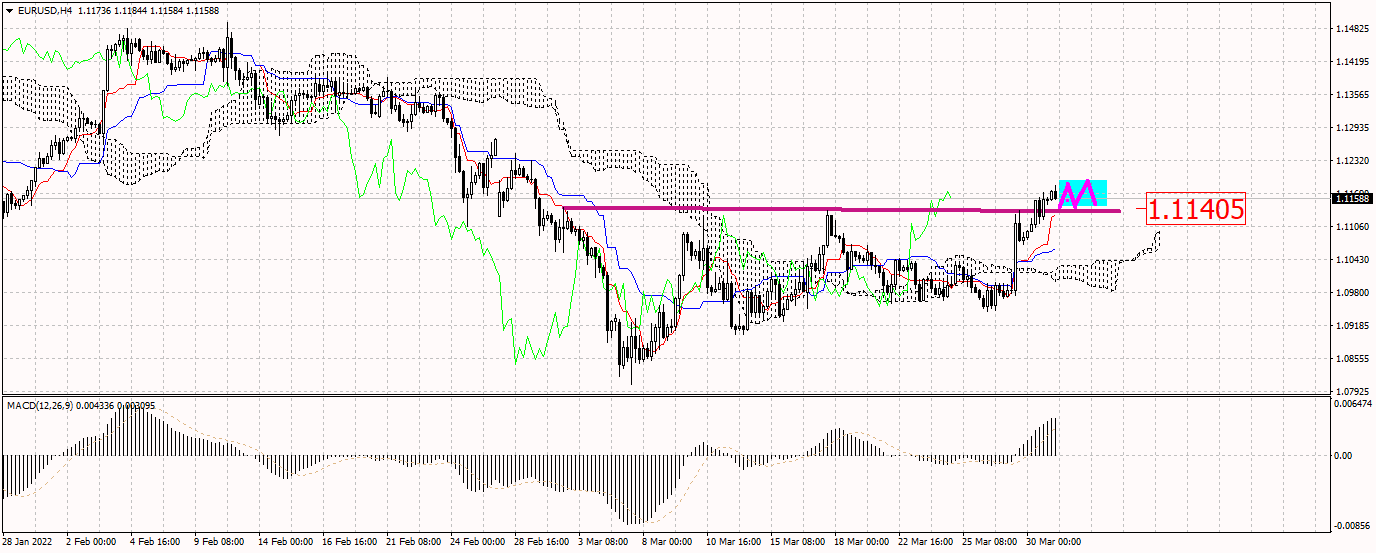This screenshot has width=1376, height=553.
Task: Select the 28 Jan 2022 date label
Action: coord(28,542)
